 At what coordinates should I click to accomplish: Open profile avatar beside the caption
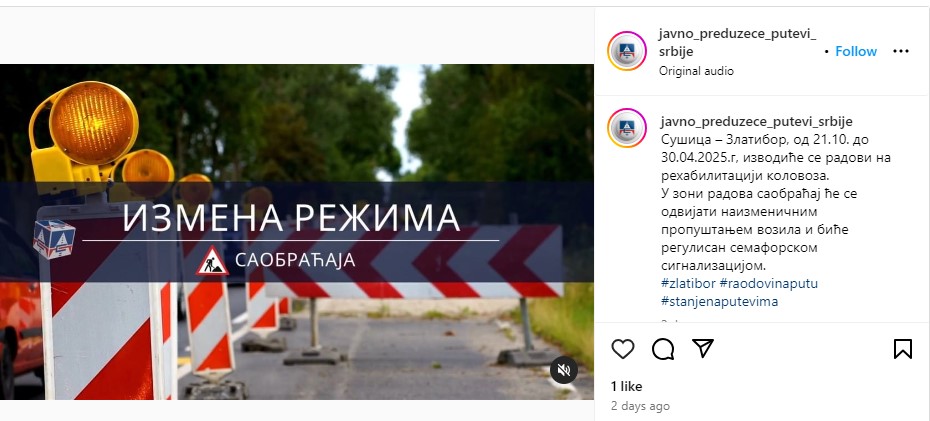coord(627,127)
